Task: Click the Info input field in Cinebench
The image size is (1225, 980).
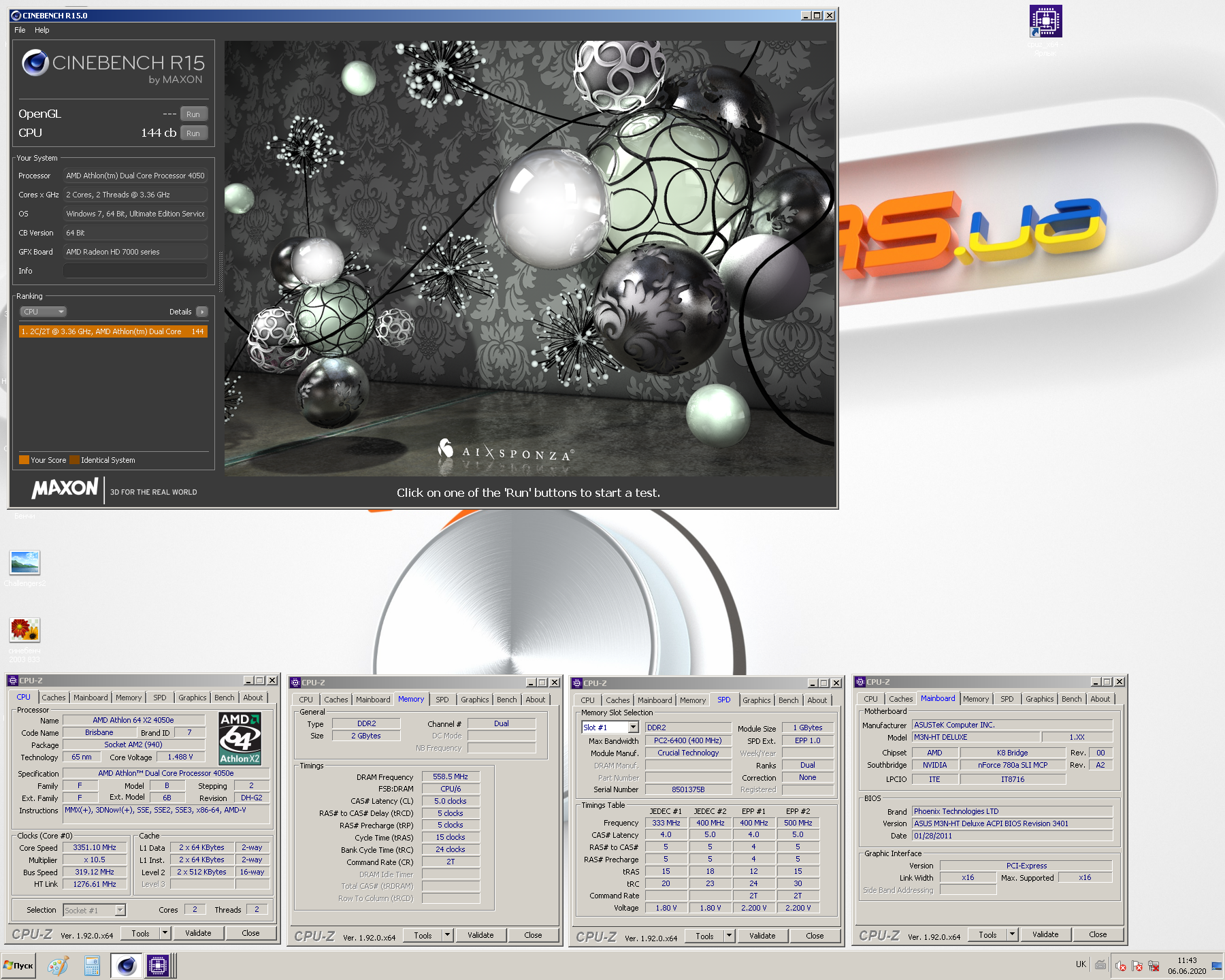Action: 135,271
